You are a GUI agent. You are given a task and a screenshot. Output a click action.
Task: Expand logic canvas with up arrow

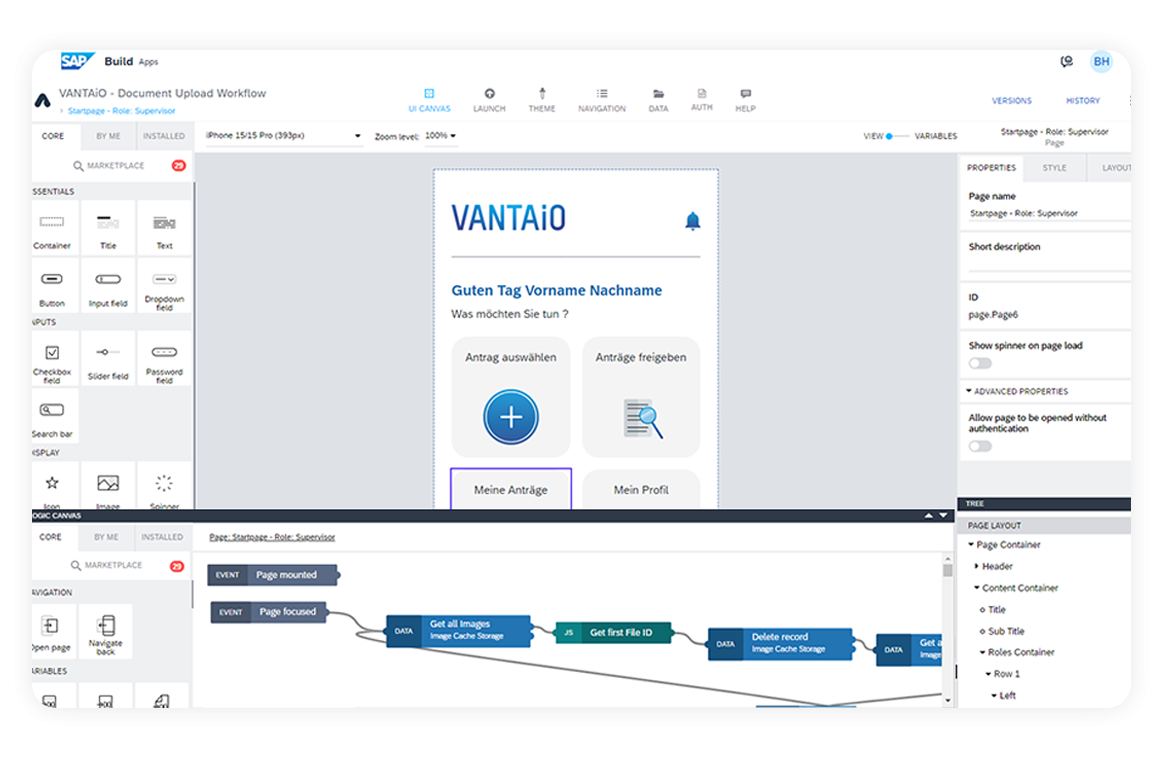pyautogui.click(x=928, y=515)
